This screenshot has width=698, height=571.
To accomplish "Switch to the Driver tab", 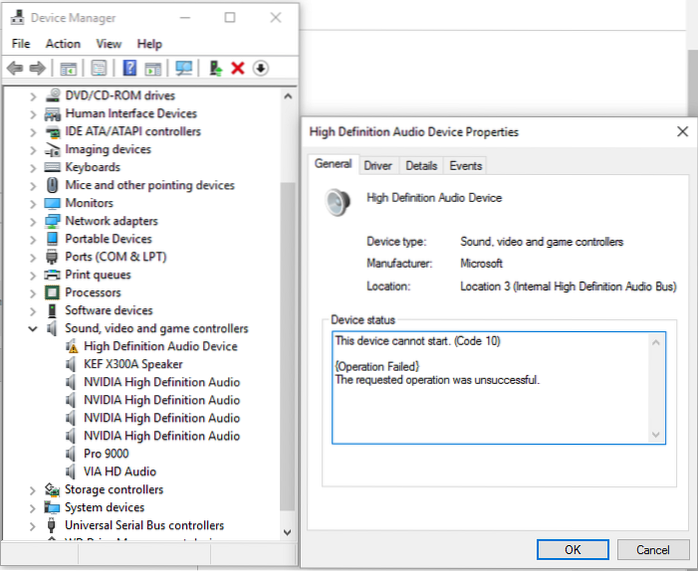I will tap(378, 166).
